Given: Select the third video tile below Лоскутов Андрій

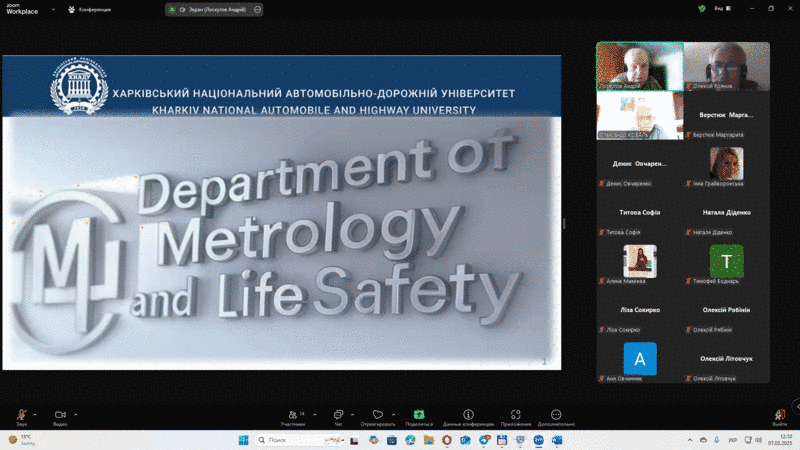Looking at the screenshot, I should [640, 115].
